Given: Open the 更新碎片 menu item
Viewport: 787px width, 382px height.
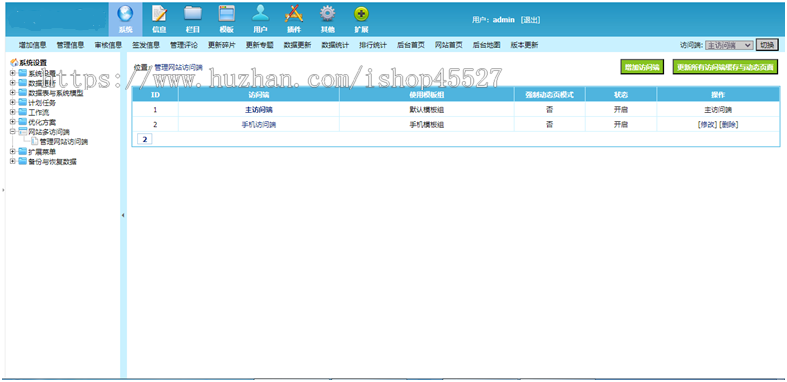Looking at the screenshot, I should point(222,45).
